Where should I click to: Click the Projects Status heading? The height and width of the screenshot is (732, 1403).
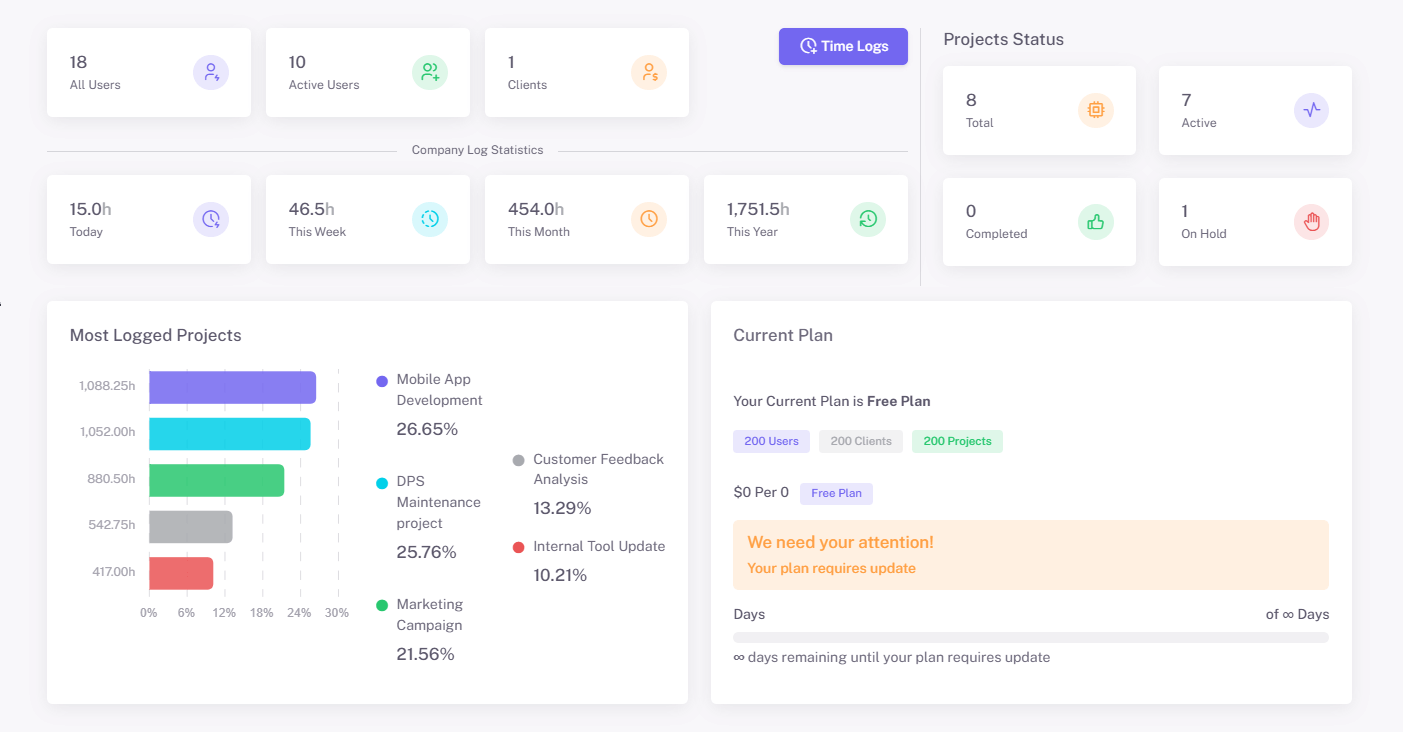1003,39
